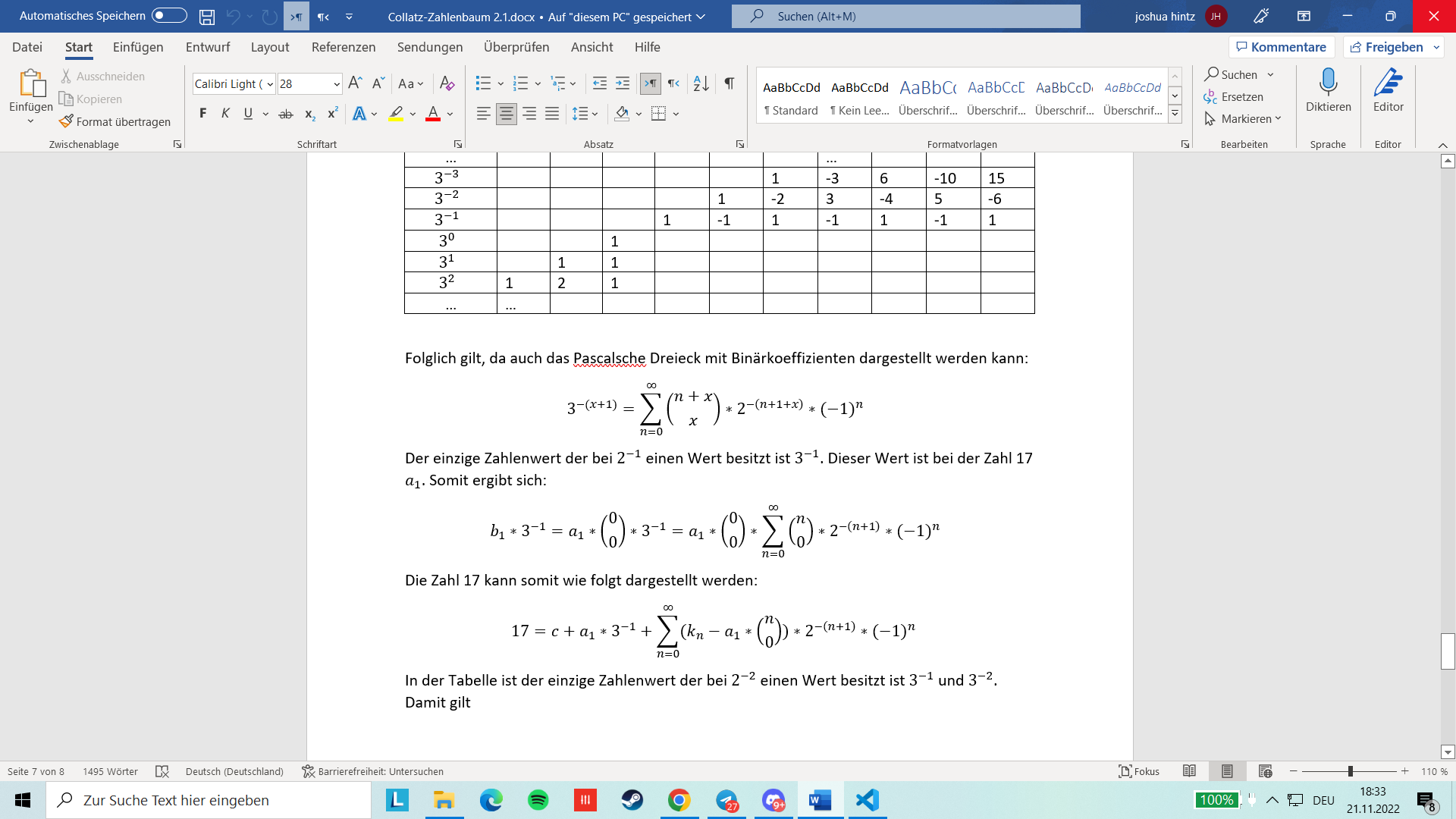This screenshot has width=1456, height=819.
Task: Toggle Automatisches Speichern switch
Action: click(169, 16)
